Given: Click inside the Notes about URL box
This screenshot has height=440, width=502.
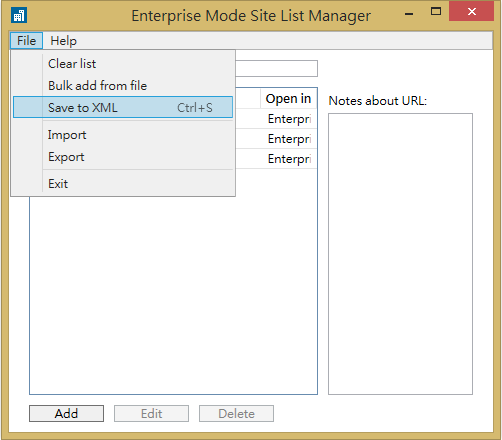Looking at the screenshot, I should [x=400, y=254].
